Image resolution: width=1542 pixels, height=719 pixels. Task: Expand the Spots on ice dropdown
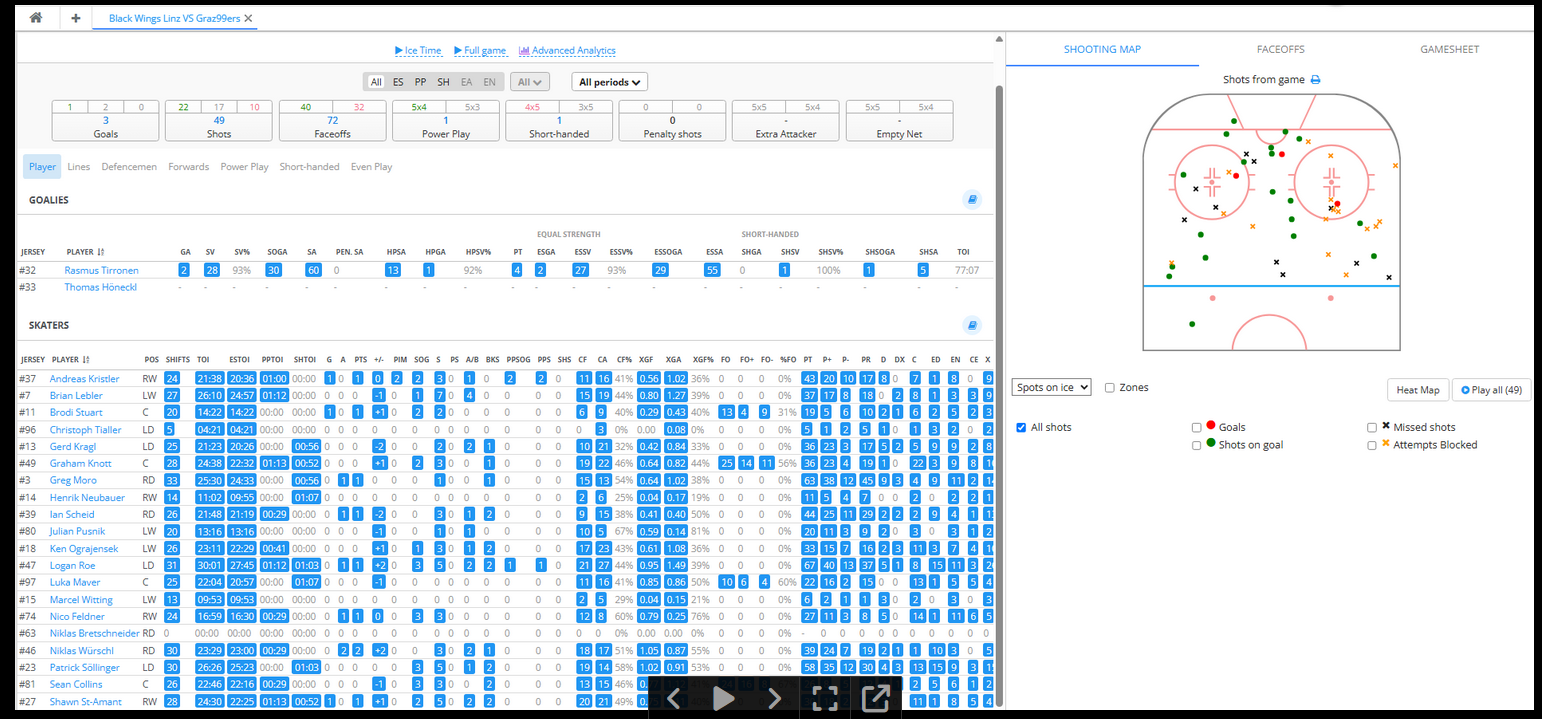(x=1051, y=388)
